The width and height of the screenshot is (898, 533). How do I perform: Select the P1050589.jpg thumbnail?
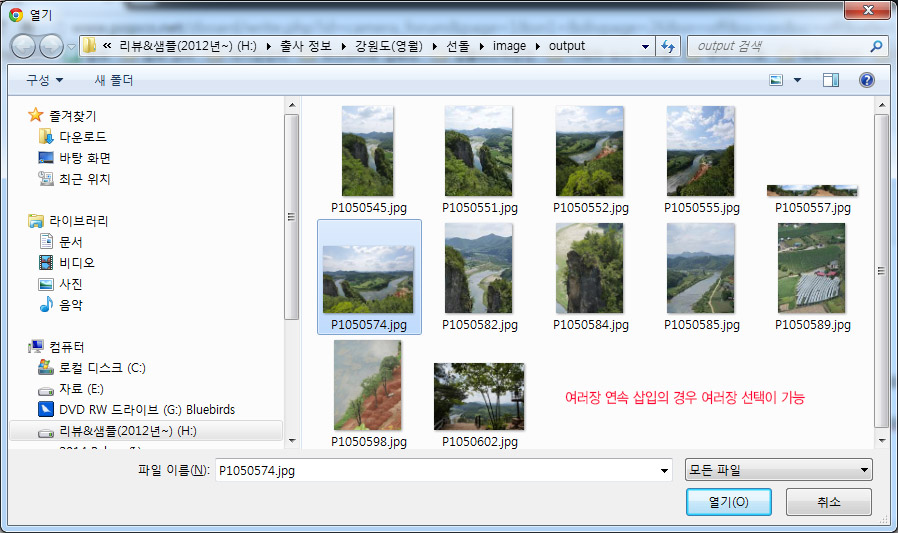812,277
